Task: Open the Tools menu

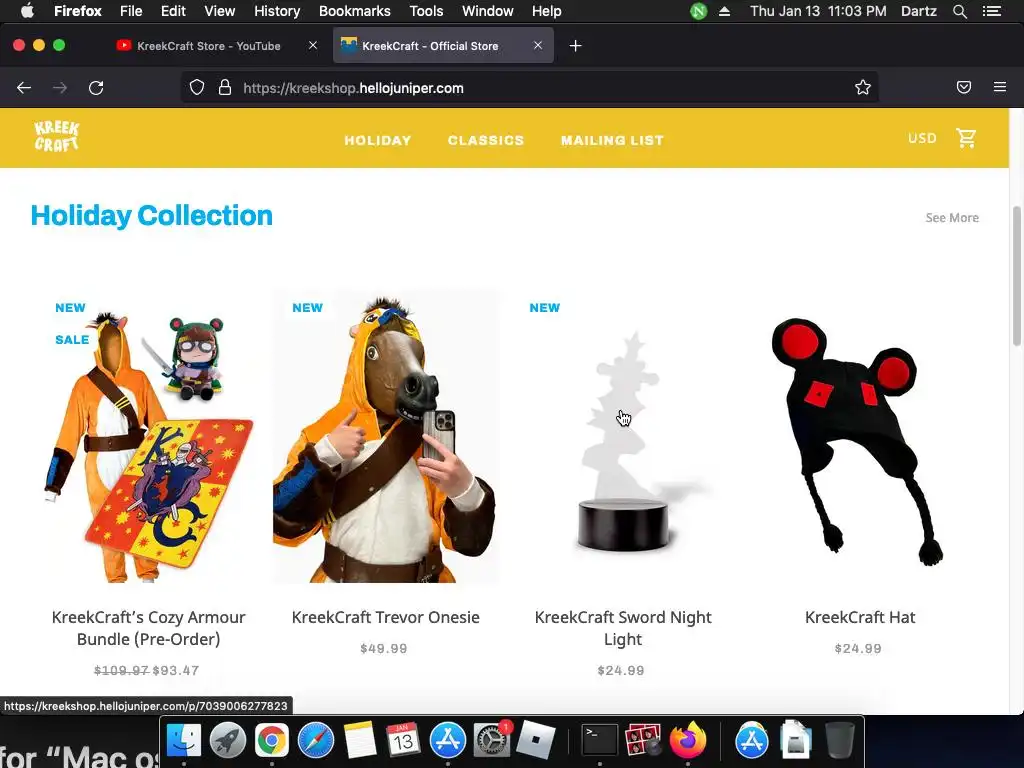Action: [x=426, y=11]
